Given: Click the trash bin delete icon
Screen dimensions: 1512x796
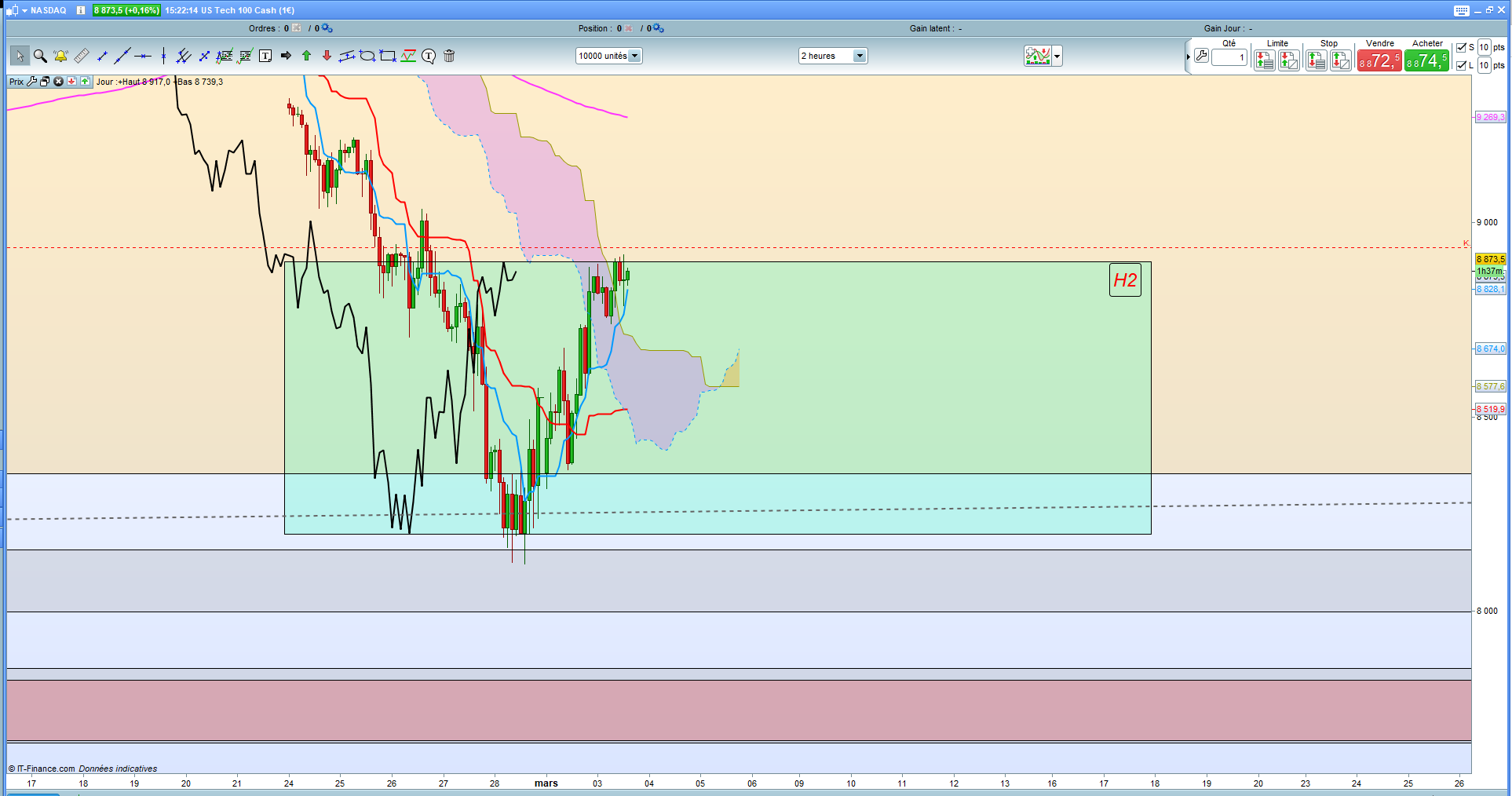Looking at the screenshot, I should [449, 56].
